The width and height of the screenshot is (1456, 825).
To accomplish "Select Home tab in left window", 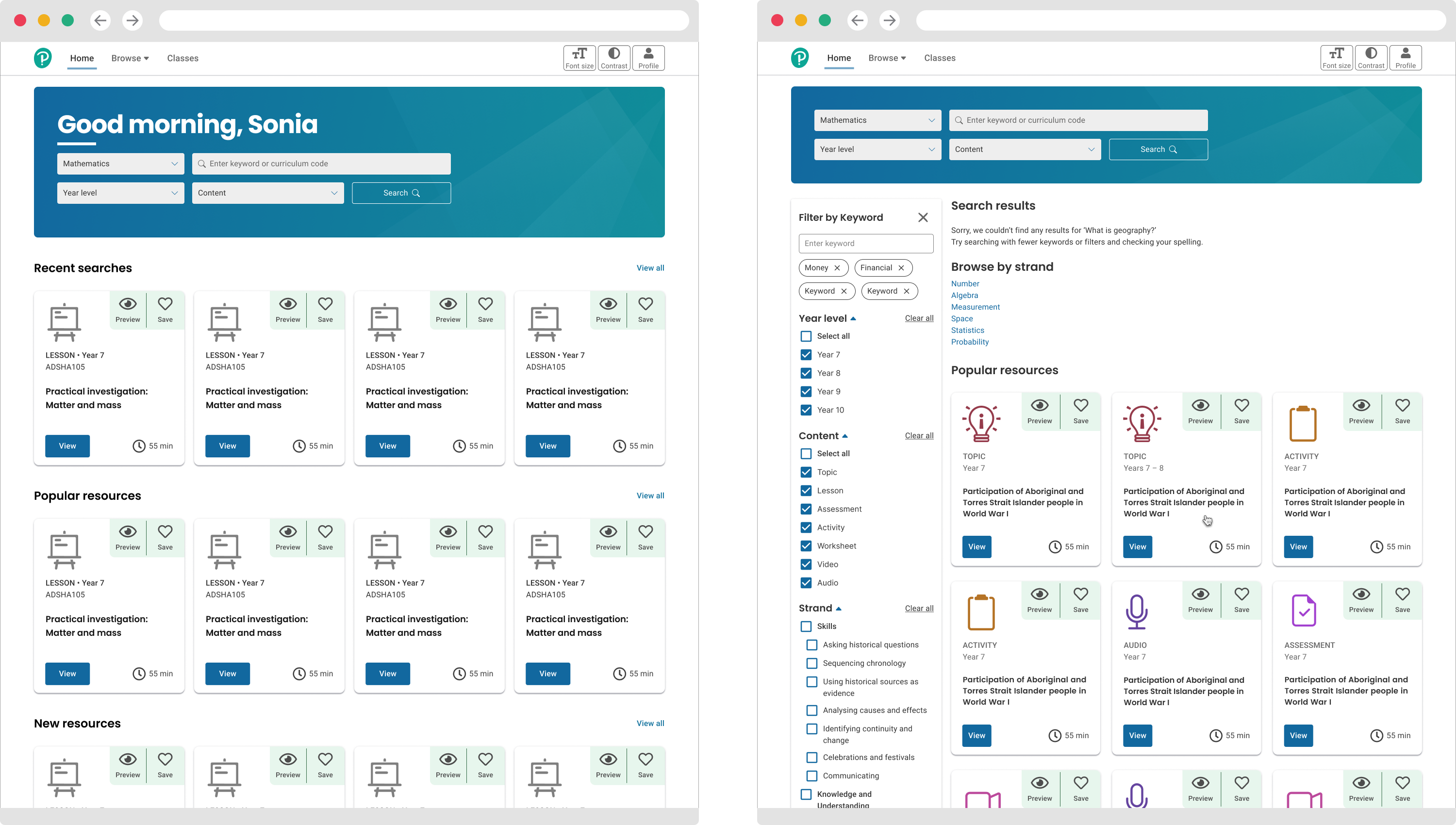I will (82, 58).
